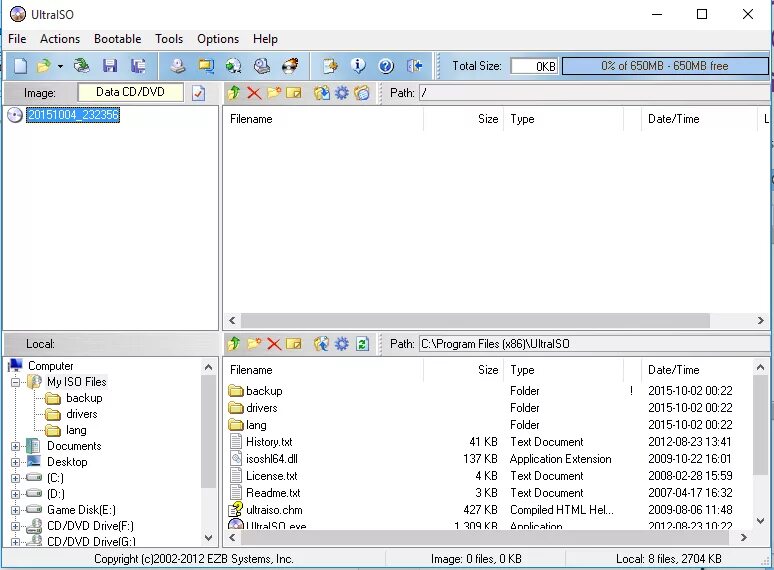This screenshot has height=570, width=774.
Task: Expand the Documents tree node
Action: [x=15, y=446]
